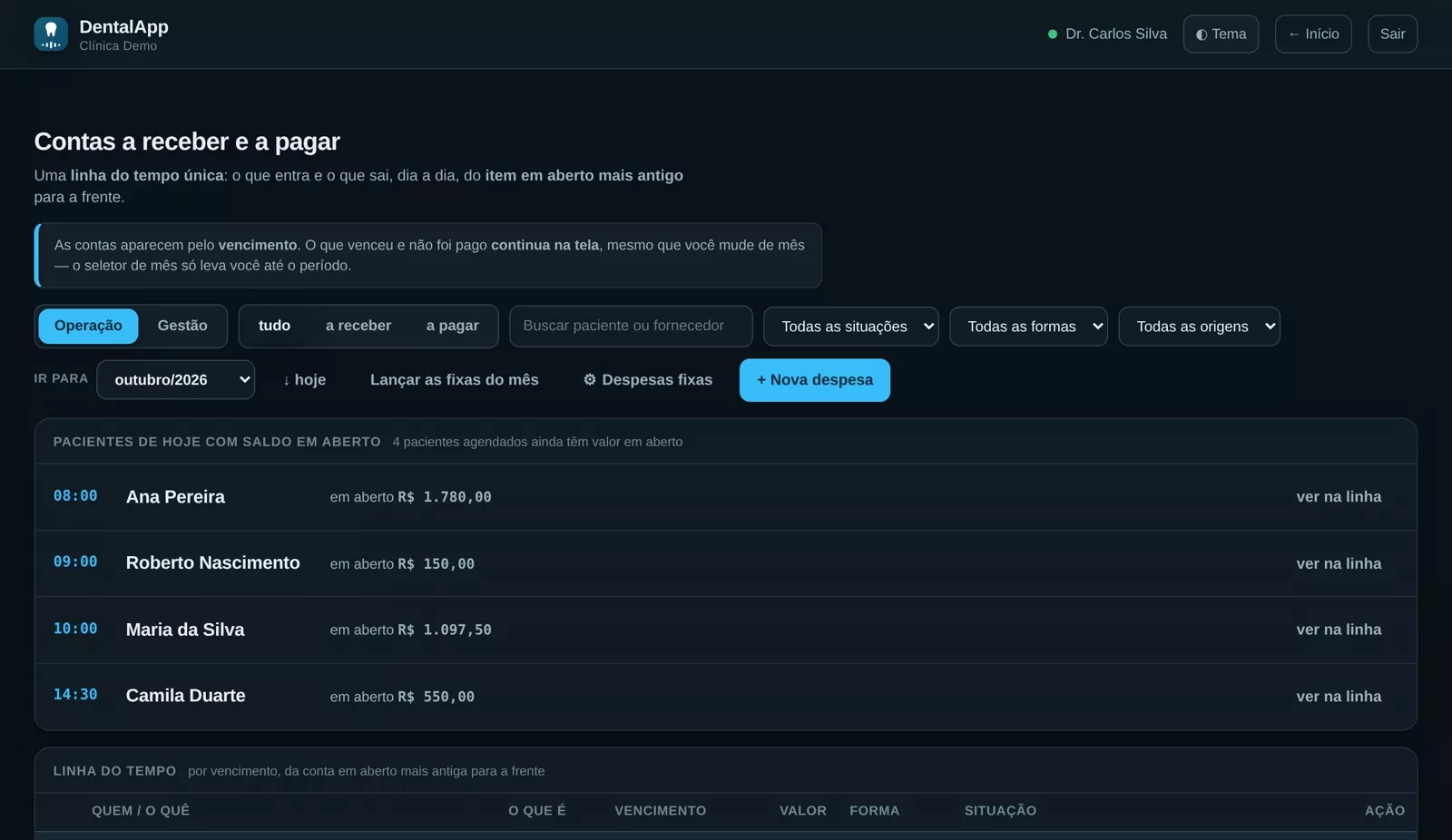Click the R$ 1.097,50 open amount
This screenshot has width=1452, height=840.
pyautogui.click(x=445, y=630)
